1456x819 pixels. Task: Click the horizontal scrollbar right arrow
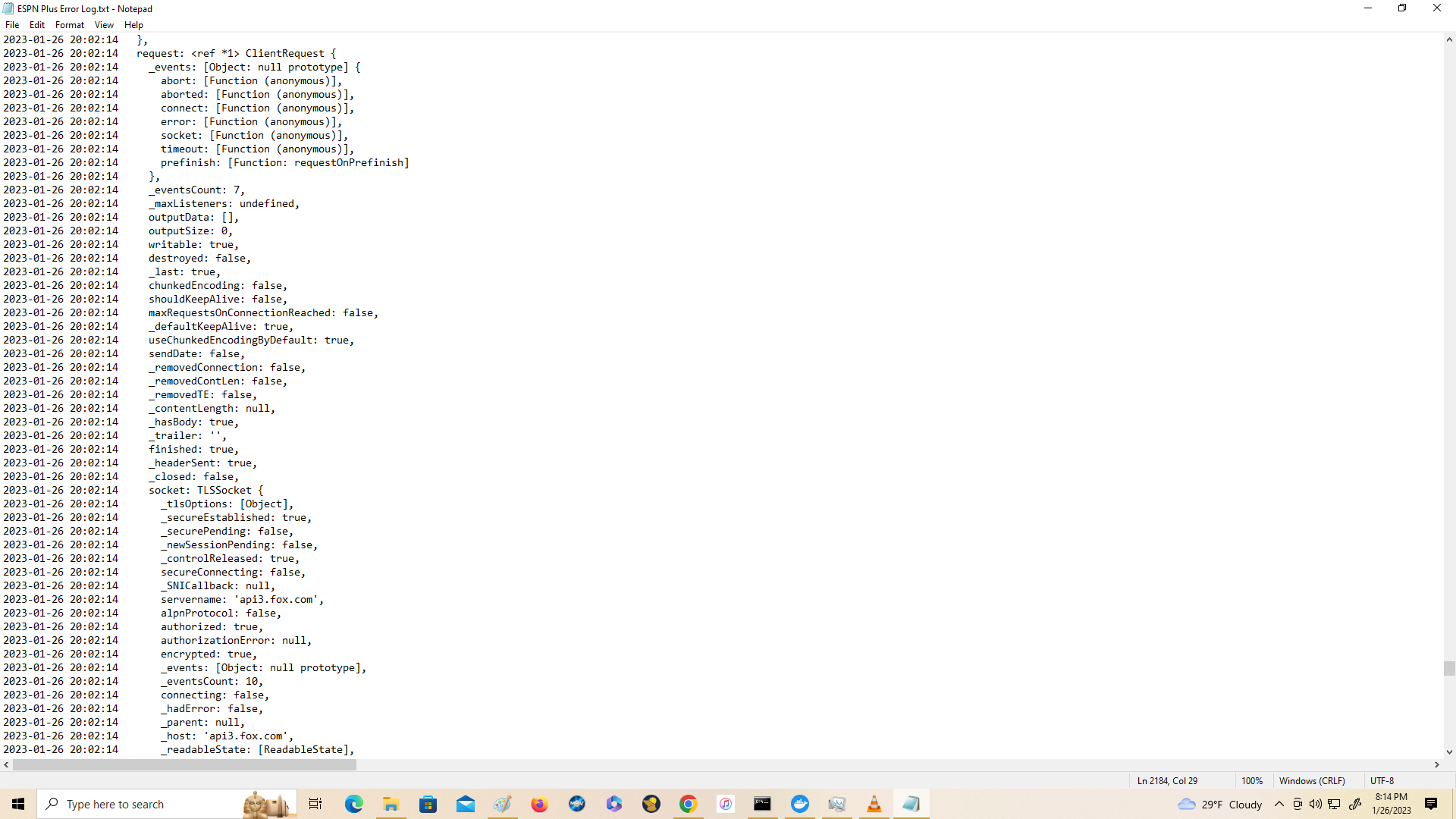(1437, 765)
